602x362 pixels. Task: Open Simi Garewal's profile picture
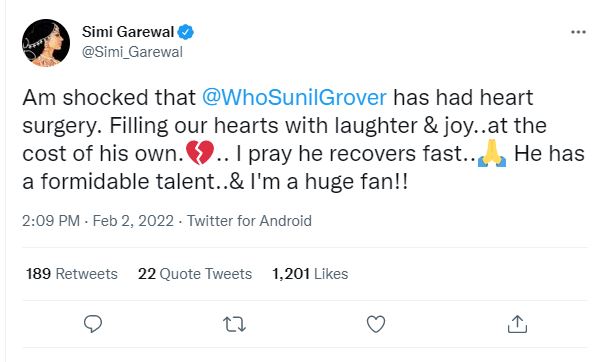46,43
